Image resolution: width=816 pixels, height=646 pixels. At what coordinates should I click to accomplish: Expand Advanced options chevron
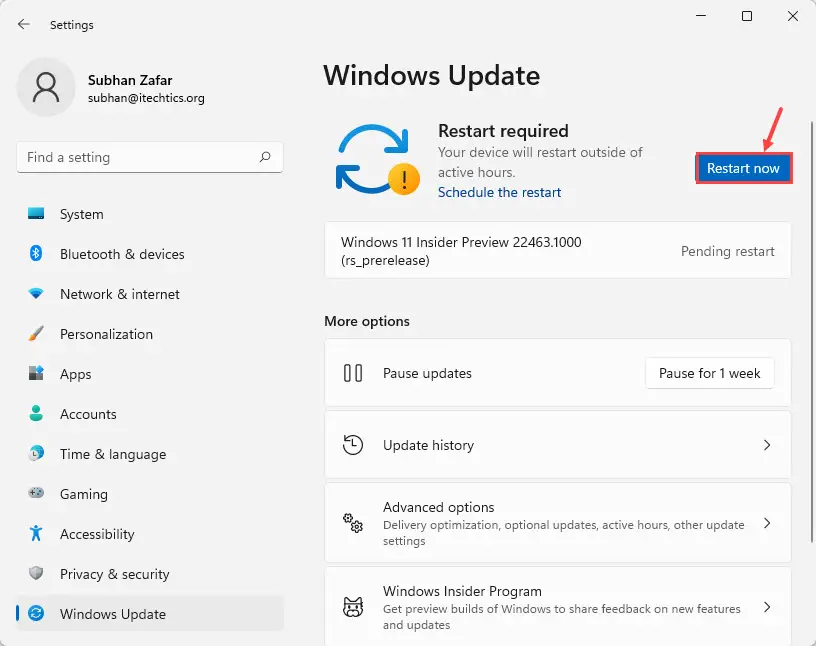pyautogui.click(x=767, y=523)
